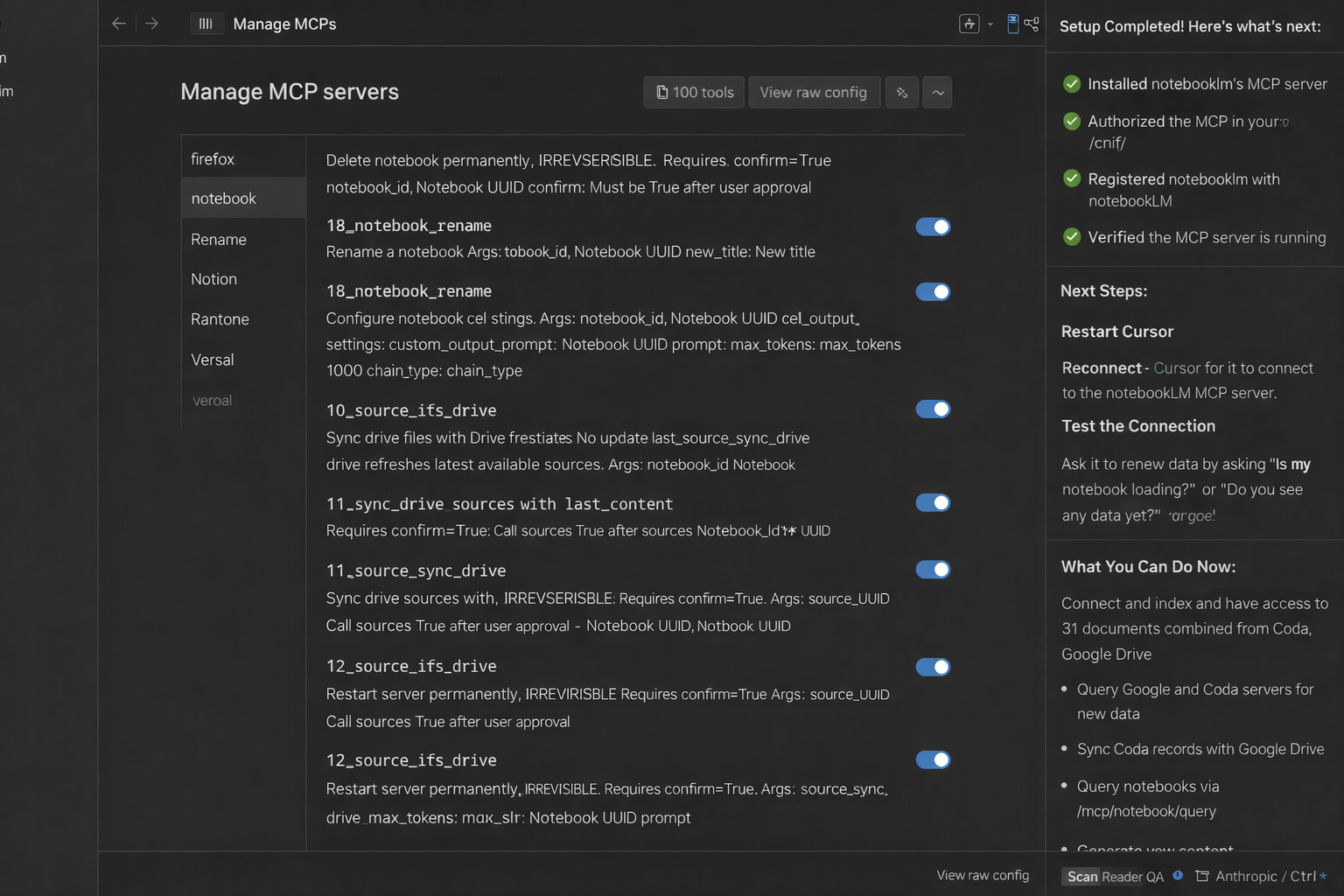This screenshot has height=896, width=1344.
Task: Click the vertical bars icon beside Manage MCPs title
Action: click(206, 24)
